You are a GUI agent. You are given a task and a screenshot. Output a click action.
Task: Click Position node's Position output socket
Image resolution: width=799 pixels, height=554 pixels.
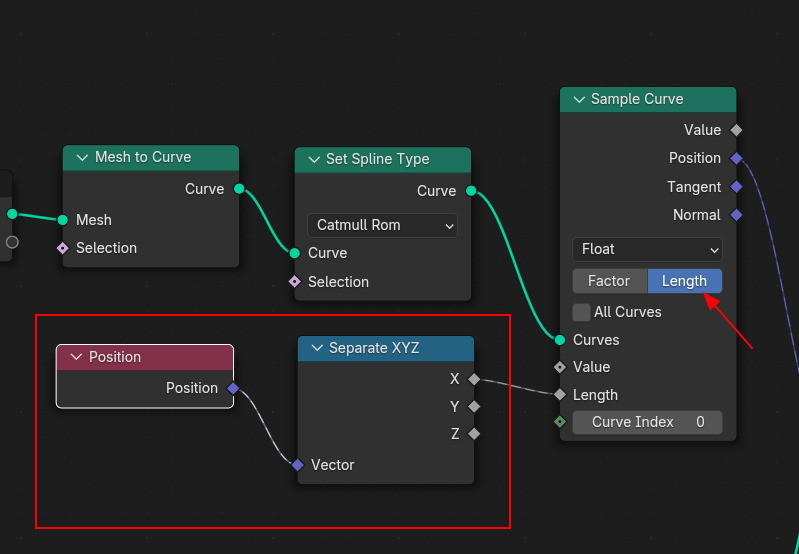(233, 388)
